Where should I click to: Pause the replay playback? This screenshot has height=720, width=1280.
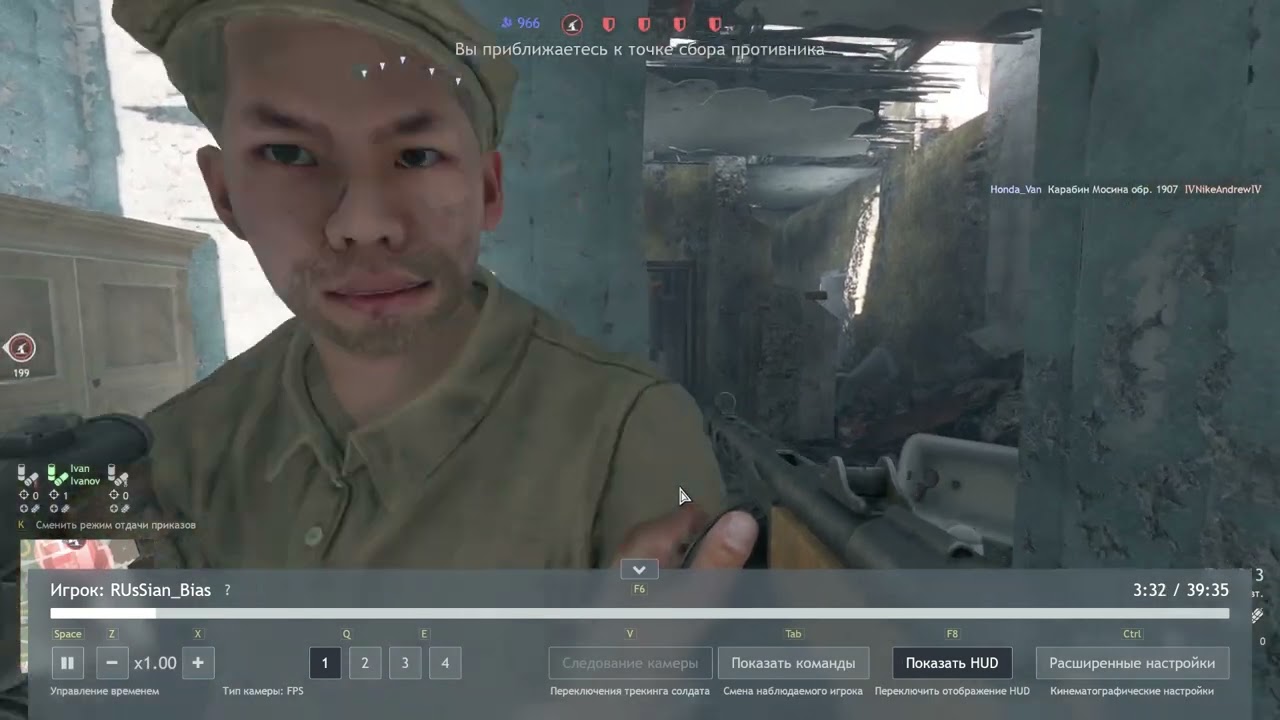point(67,663)
